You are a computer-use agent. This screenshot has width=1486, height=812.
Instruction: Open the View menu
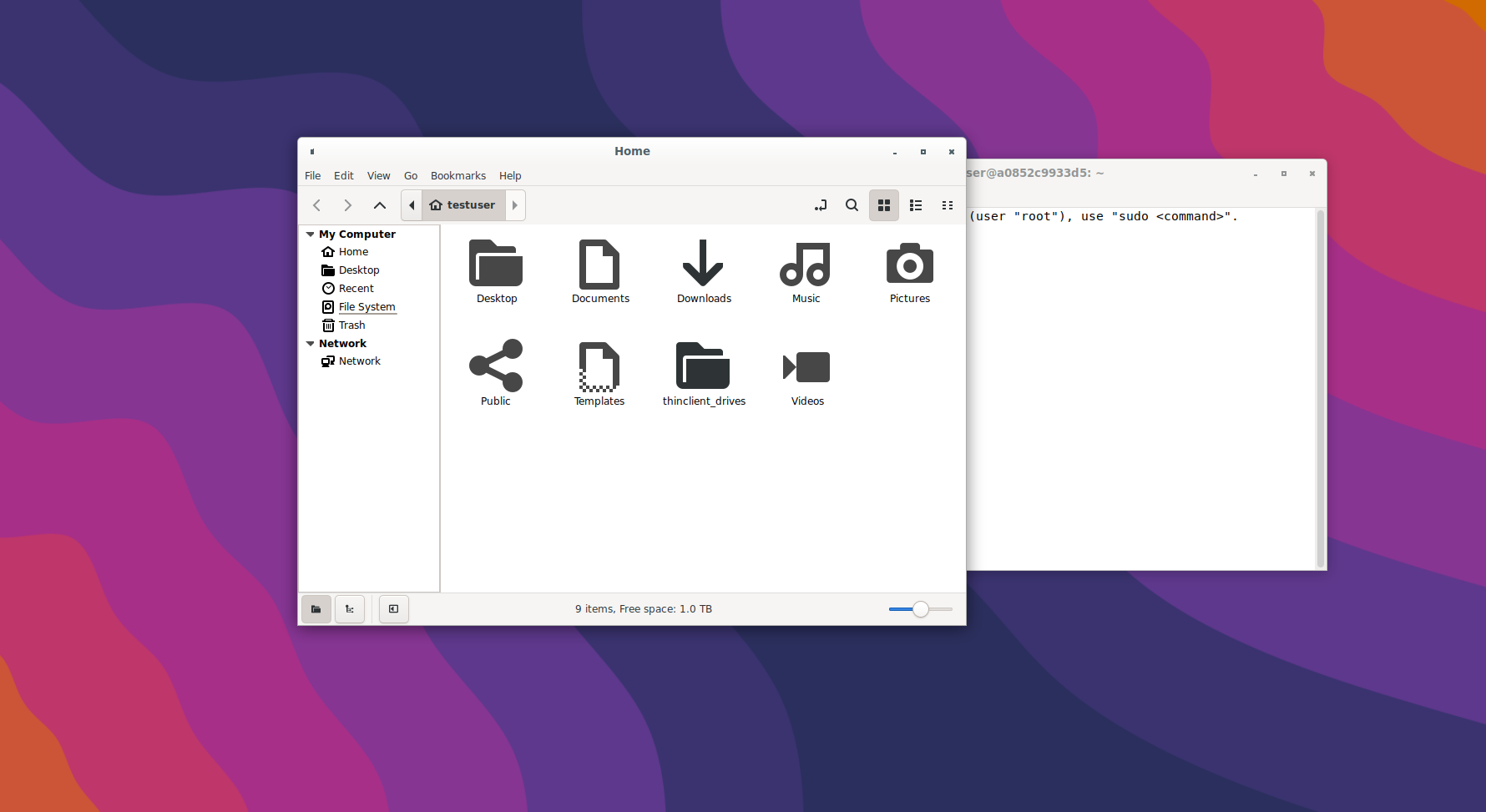(x=378, y=176)
